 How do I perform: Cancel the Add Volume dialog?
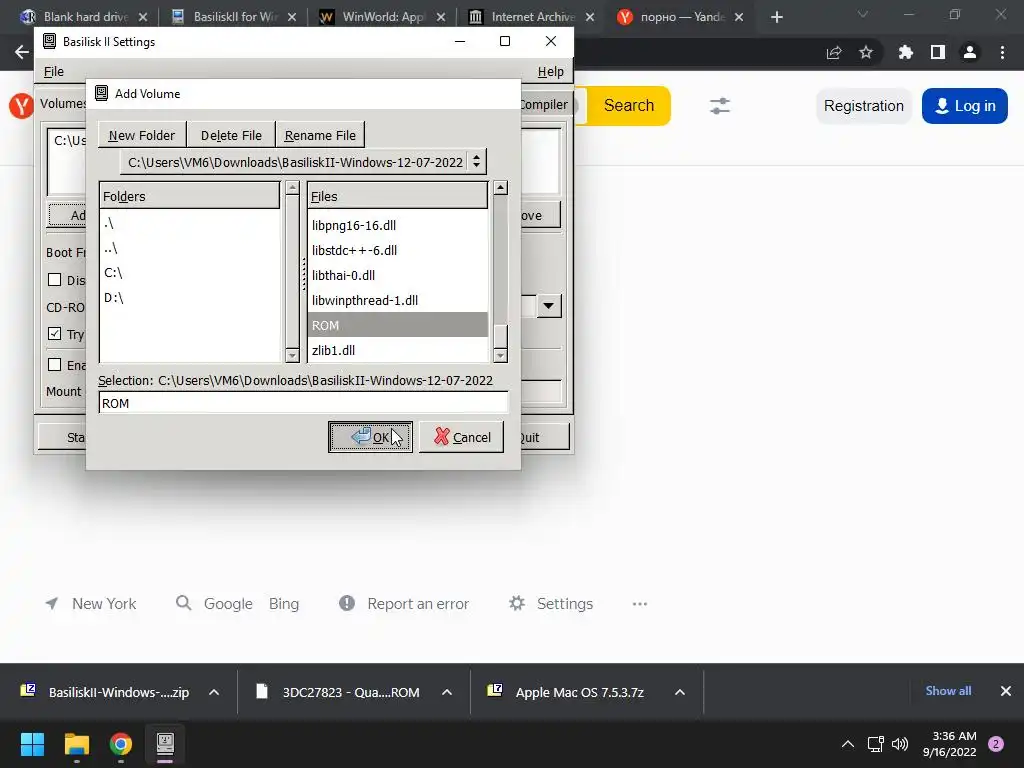(461, 437)
